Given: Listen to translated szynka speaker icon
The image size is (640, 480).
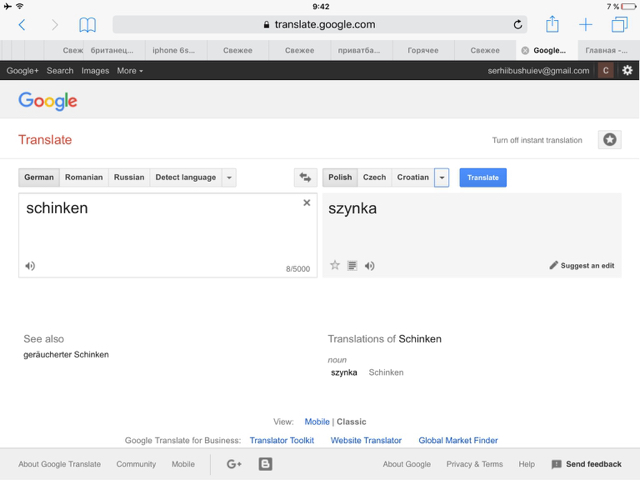Looking at the screenshot, I should click(x=370, y=266).
